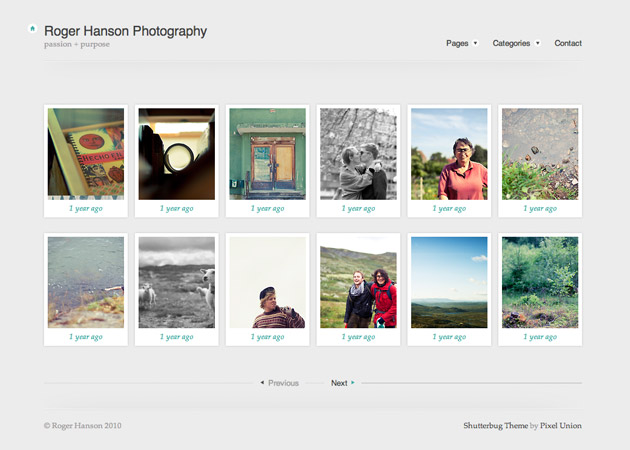Expand the Categories dropdown arrow
630x450 pixels.
(537, 43)
